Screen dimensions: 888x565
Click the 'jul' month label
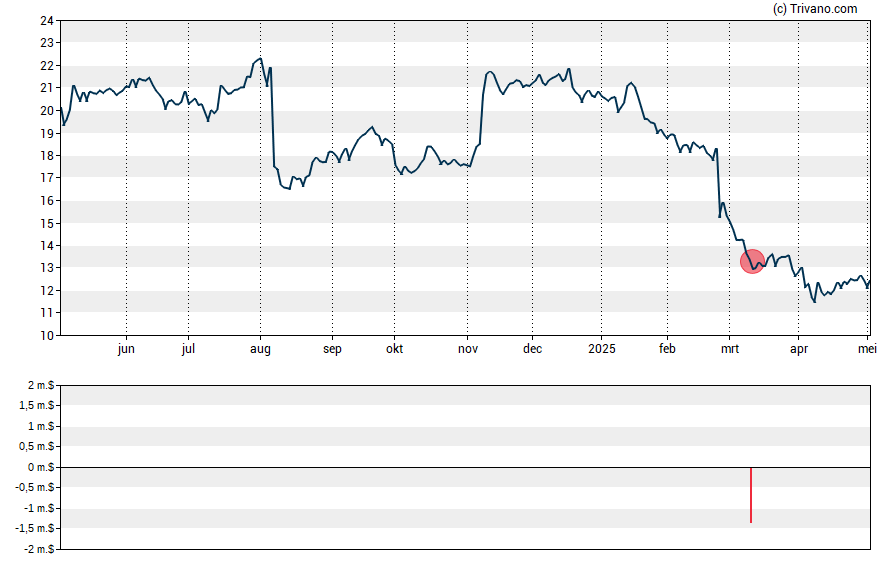189,349
